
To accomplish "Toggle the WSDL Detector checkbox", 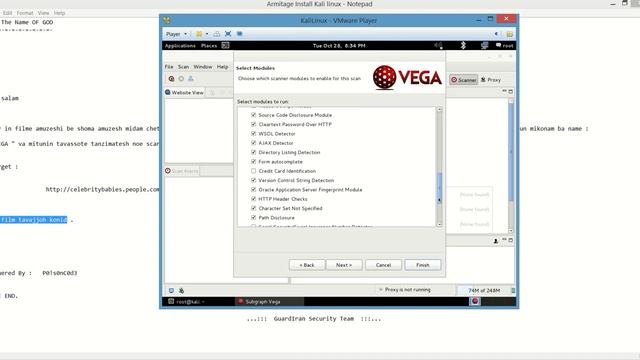I will click(x=253, y=133).
